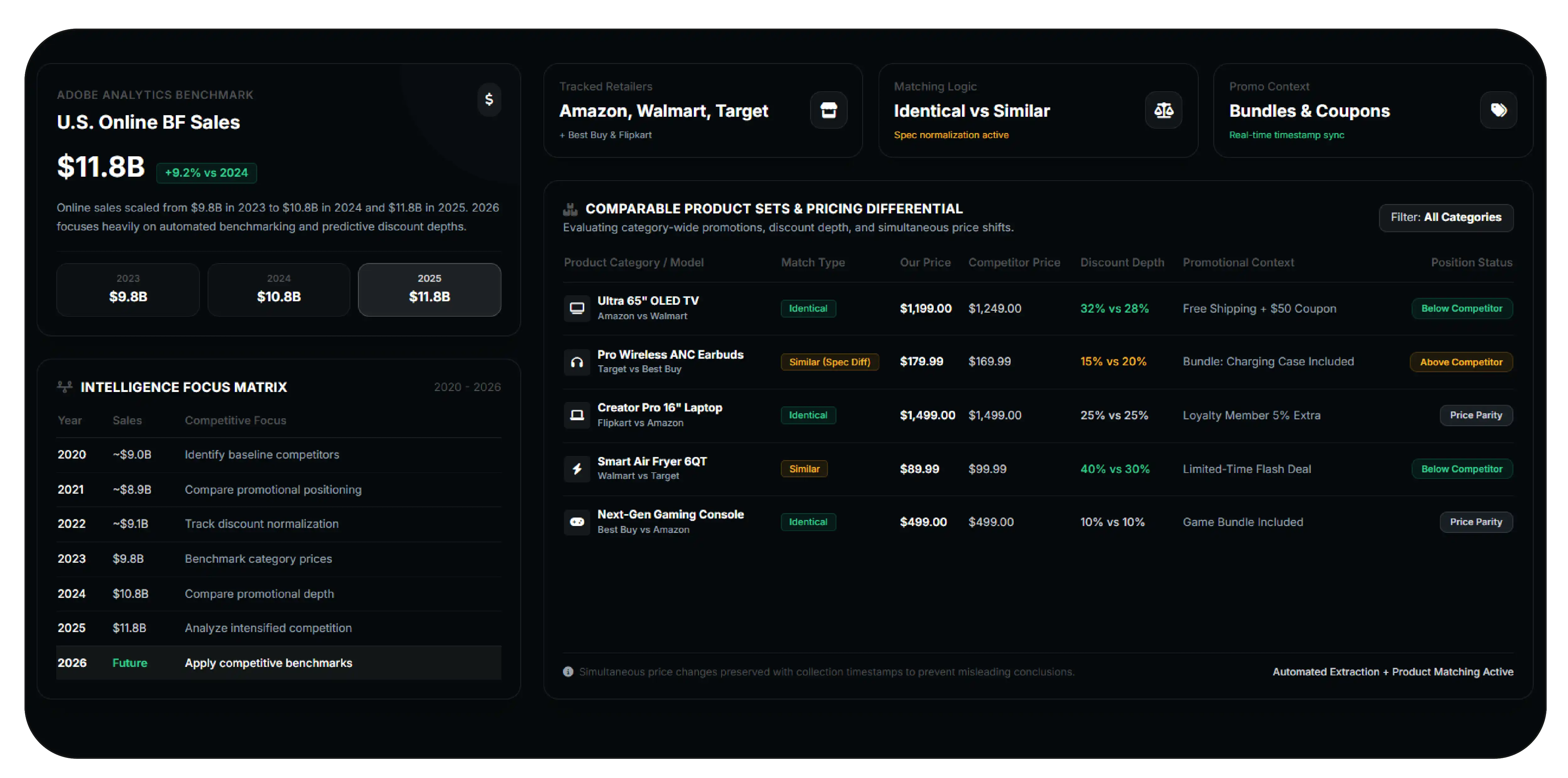Click Identical tag on Gaming Console row

[808, 522]
